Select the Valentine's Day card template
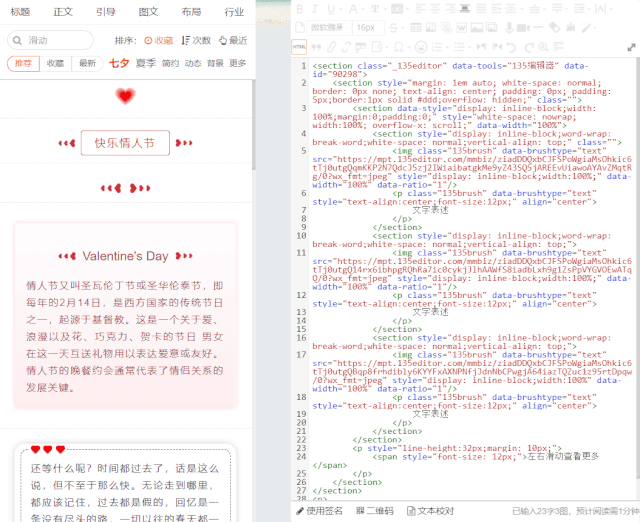 (x=125, y=315)
